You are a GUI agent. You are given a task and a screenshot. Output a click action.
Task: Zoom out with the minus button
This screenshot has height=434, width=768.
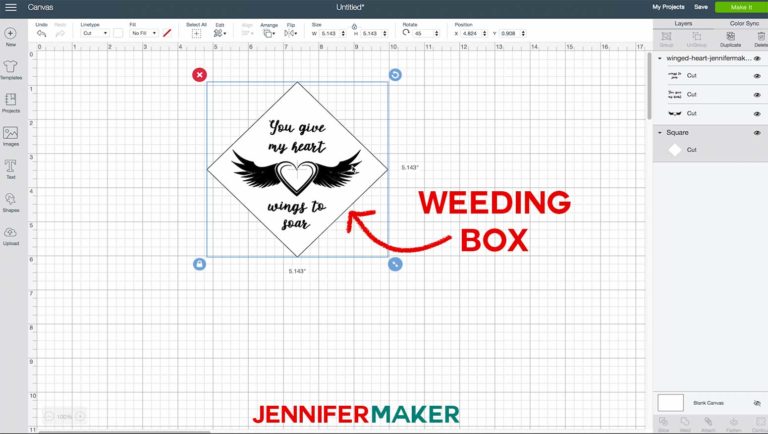pyautogui.click(x=49, y=416)
